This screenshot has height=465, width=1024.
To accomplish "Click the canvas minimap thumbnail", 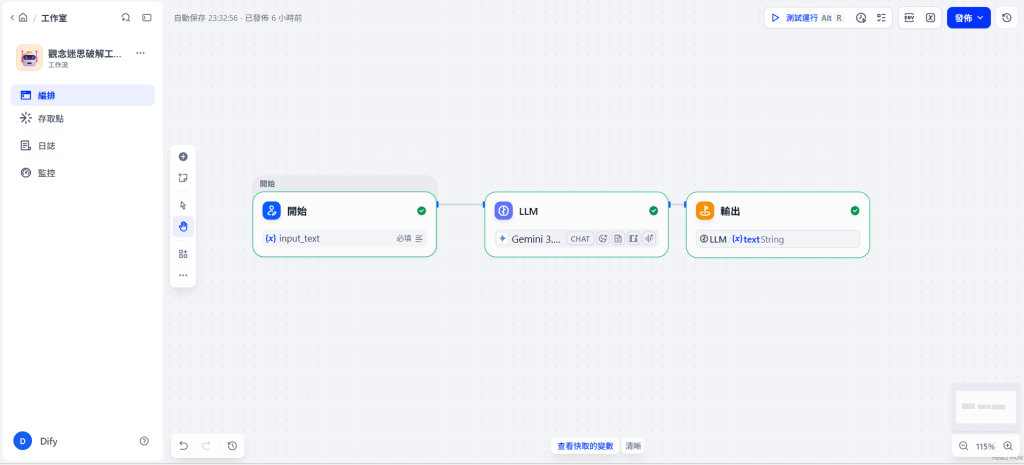I will click(x=985, y=407).
